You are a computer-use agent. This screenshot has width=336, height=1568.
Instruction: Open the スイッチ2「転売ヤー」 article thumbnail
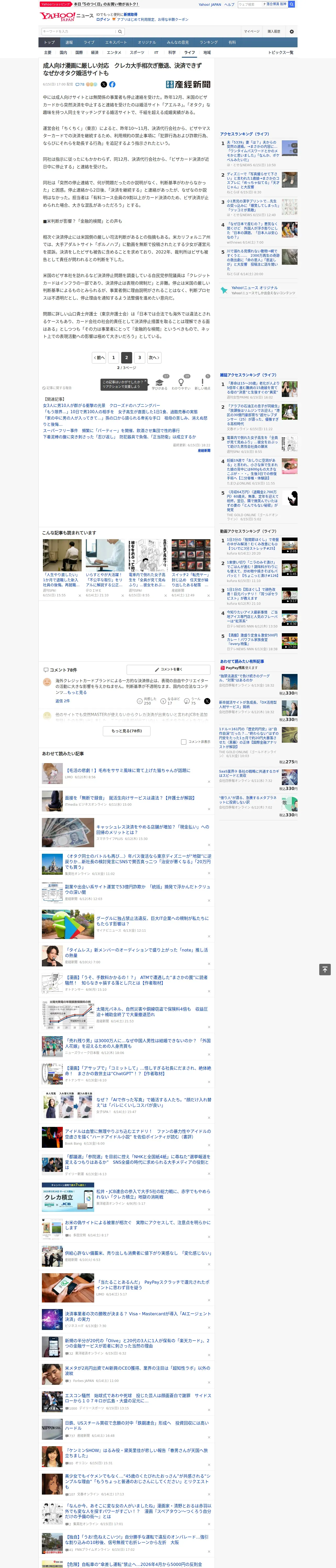coord(191,555)
